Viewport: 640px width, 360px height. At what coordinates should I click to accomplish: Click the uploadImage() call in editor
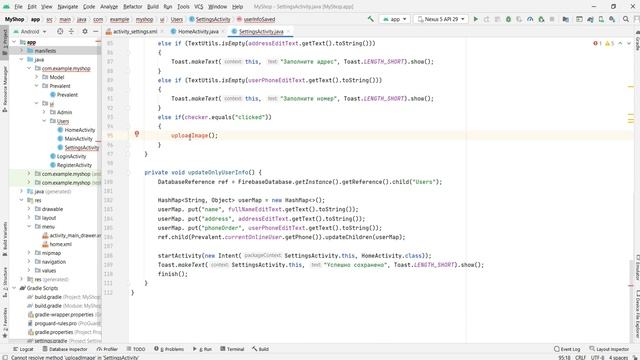click(x=194, y=136)
